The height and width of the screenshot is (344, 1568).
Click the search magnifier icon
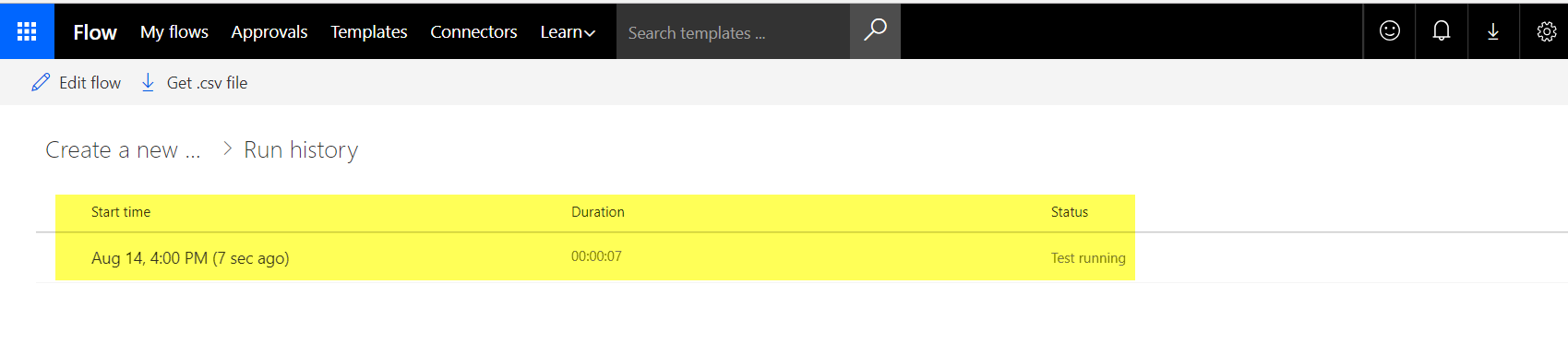(875, 31)
